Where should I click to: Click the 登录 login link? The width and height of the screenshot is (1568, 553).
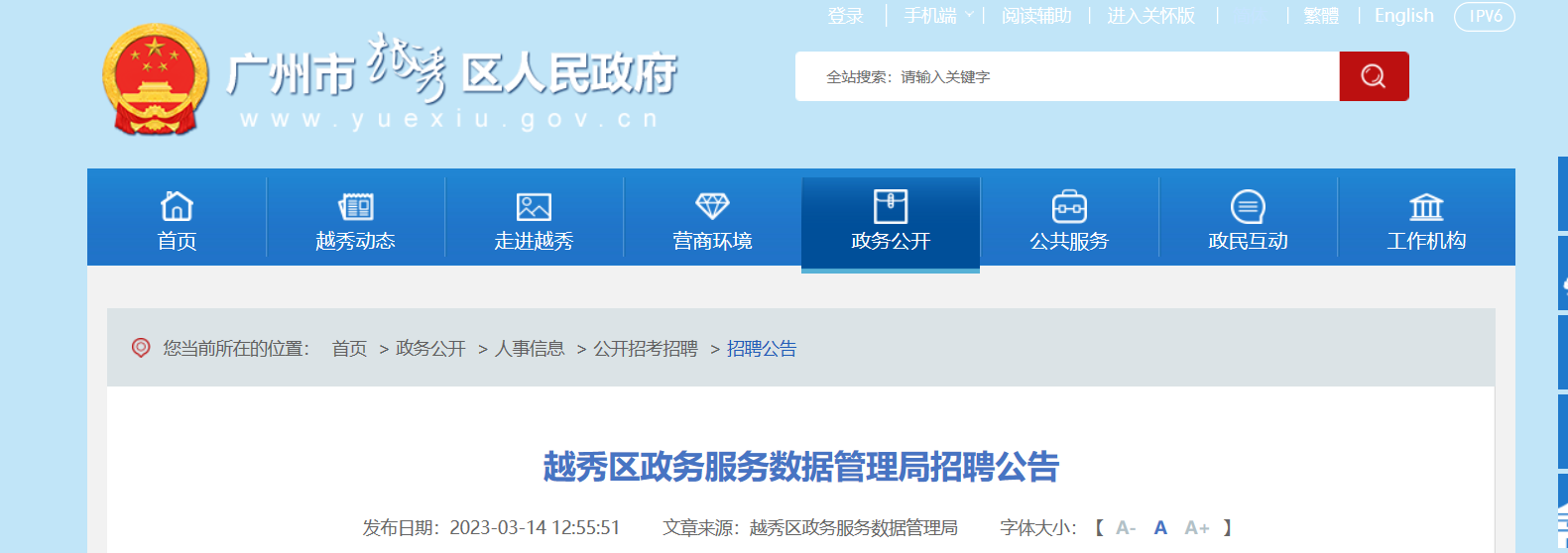[x=845, y=16]
